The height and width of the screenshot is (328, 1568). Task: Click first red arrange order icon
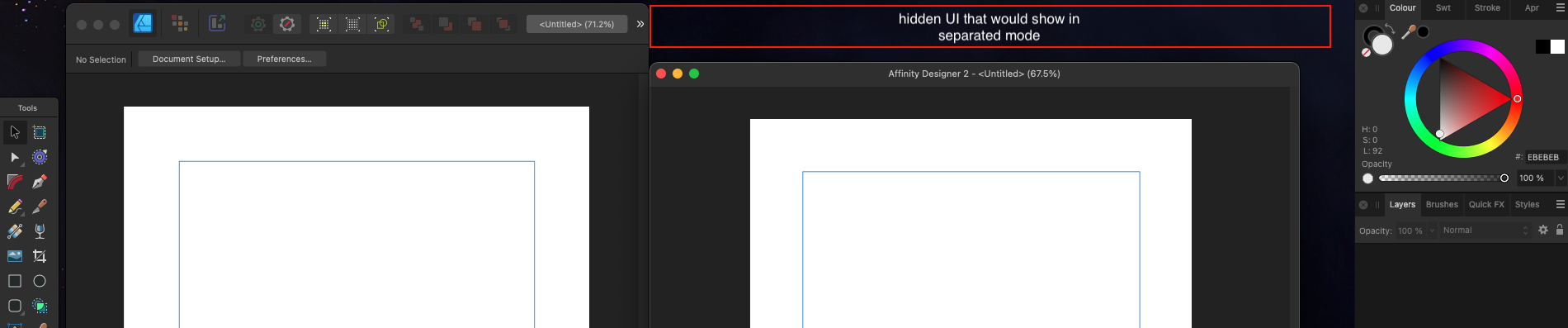[417, 24]
